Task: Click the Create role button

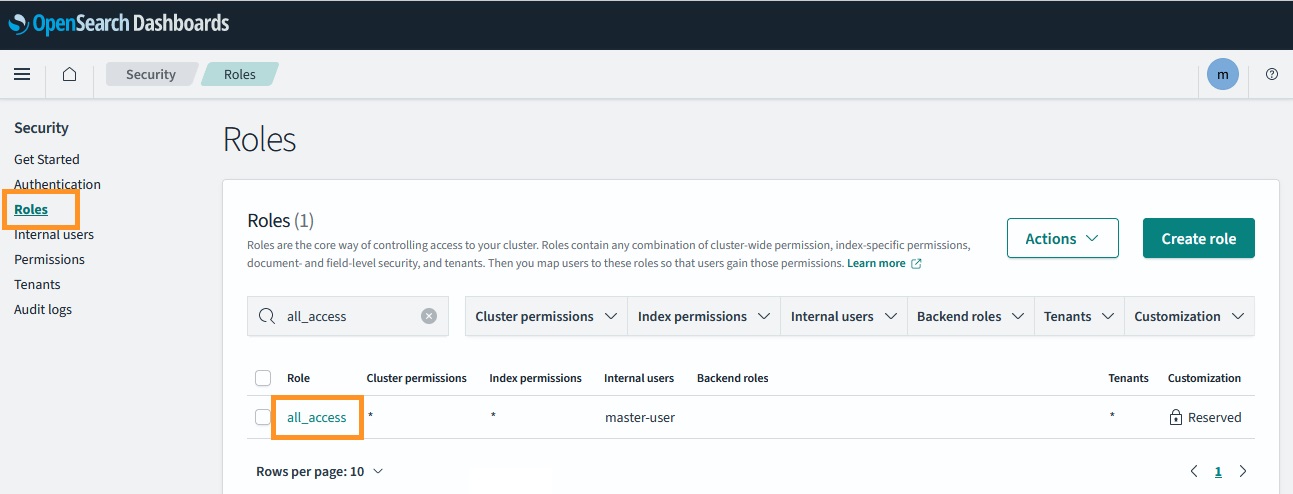Action: click(1199, 238)
